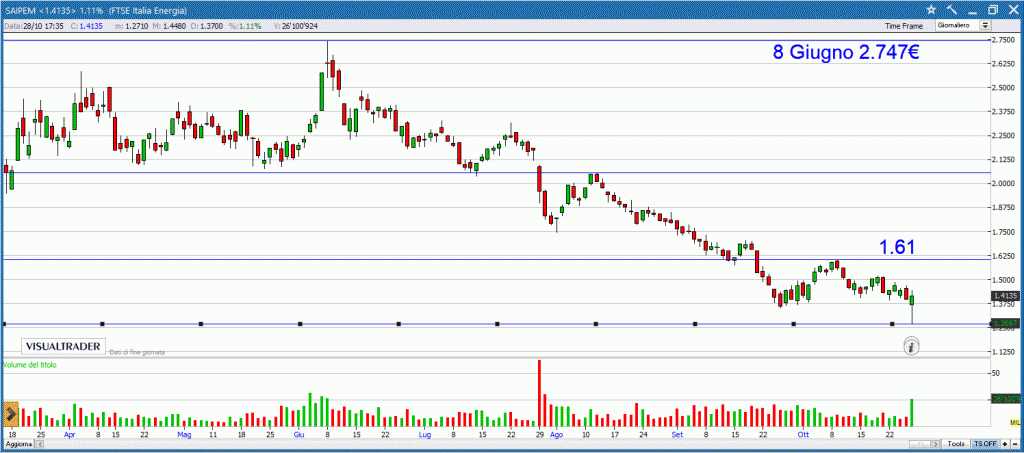
Task: Click the 'Giu' month label on time axis
Action: point(298,434)
